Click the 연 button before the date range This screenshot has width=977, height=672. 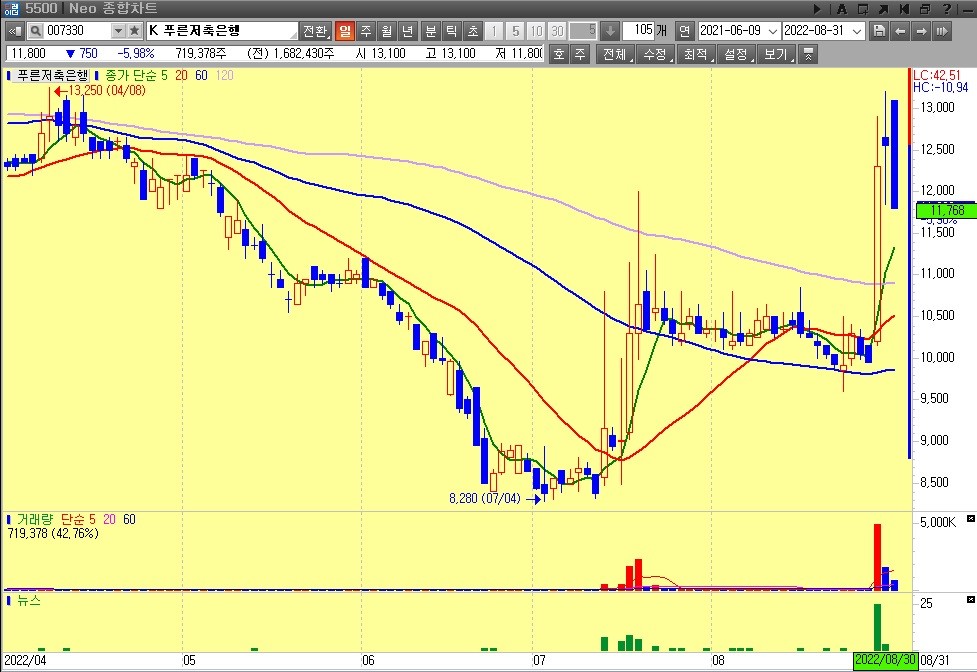pyautogui.click(x=684, y=31)
